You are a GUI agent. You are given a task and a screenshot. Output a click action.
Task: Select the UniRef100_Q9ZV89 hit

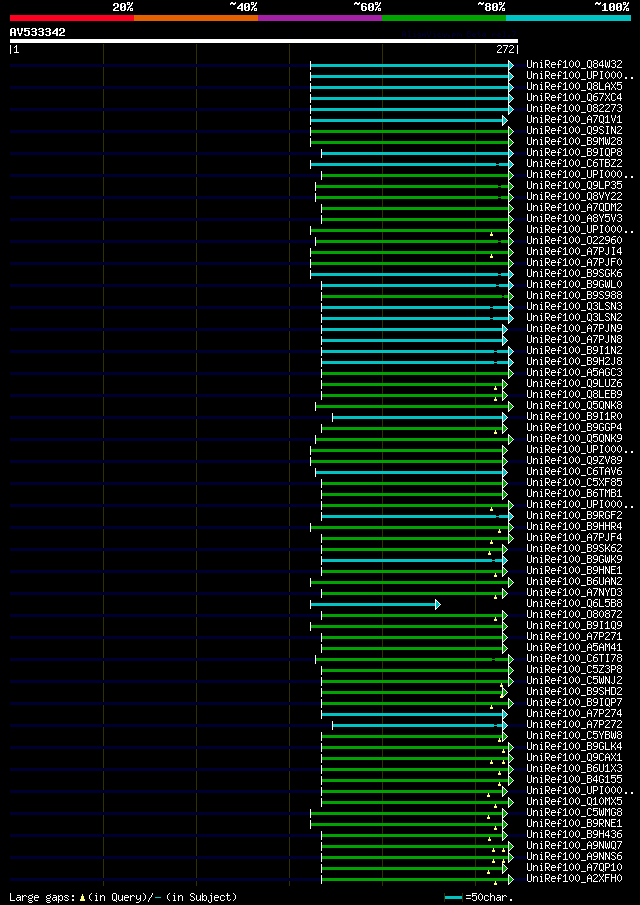pos(574,461)
